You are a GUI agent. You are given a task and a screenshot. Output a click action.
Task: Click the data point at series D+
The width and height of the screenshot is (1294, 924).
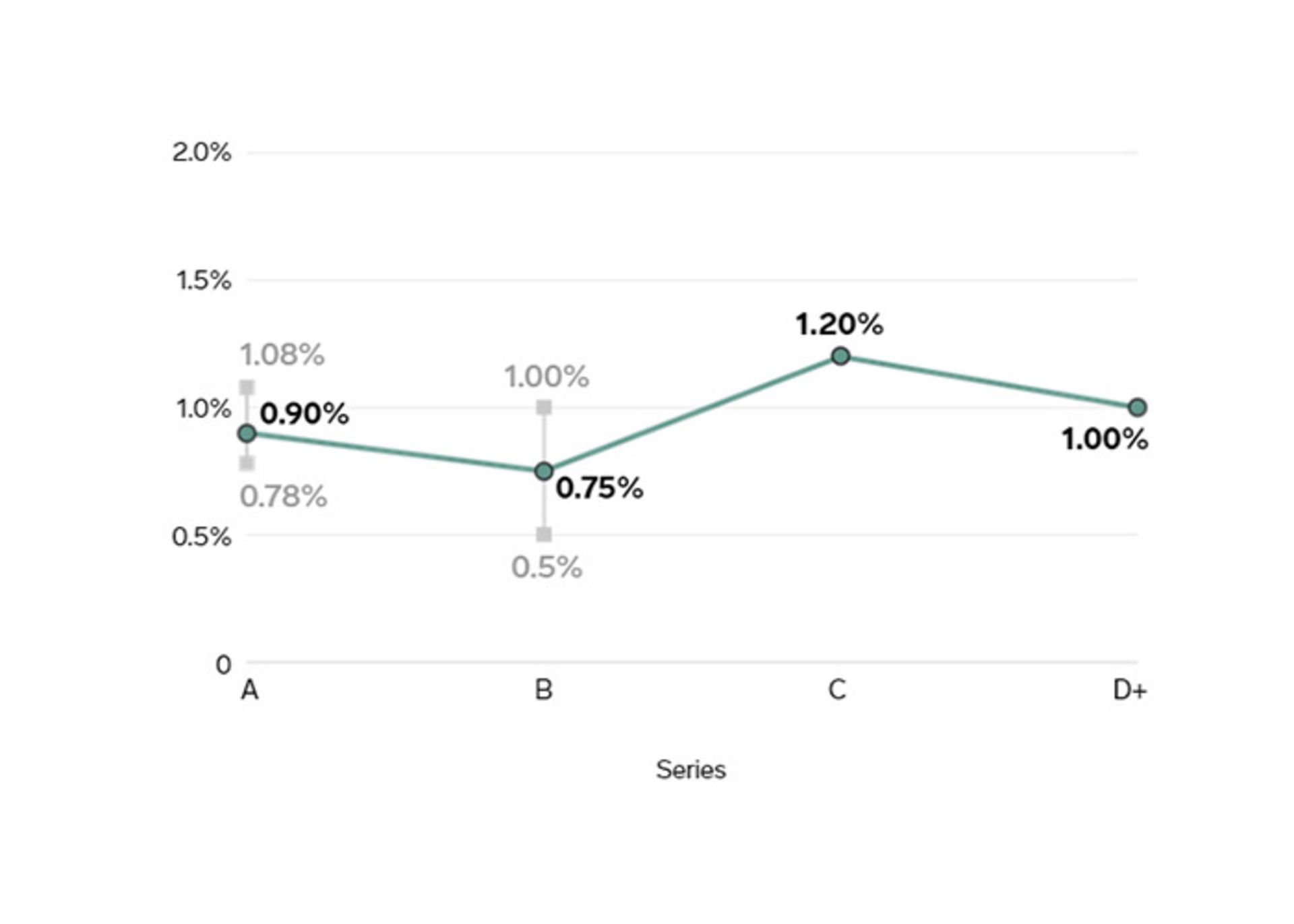pos(1137,407)
